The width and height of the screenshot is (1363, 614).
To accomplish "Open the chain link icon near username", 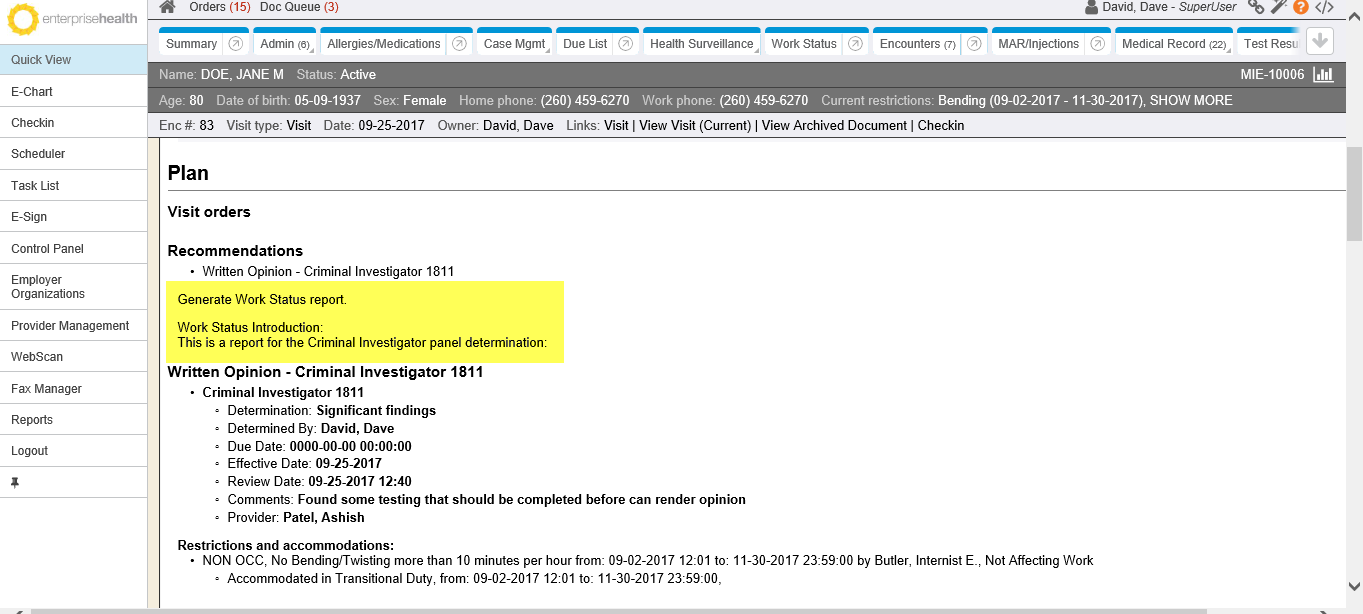I will (x=1256, y=7).
